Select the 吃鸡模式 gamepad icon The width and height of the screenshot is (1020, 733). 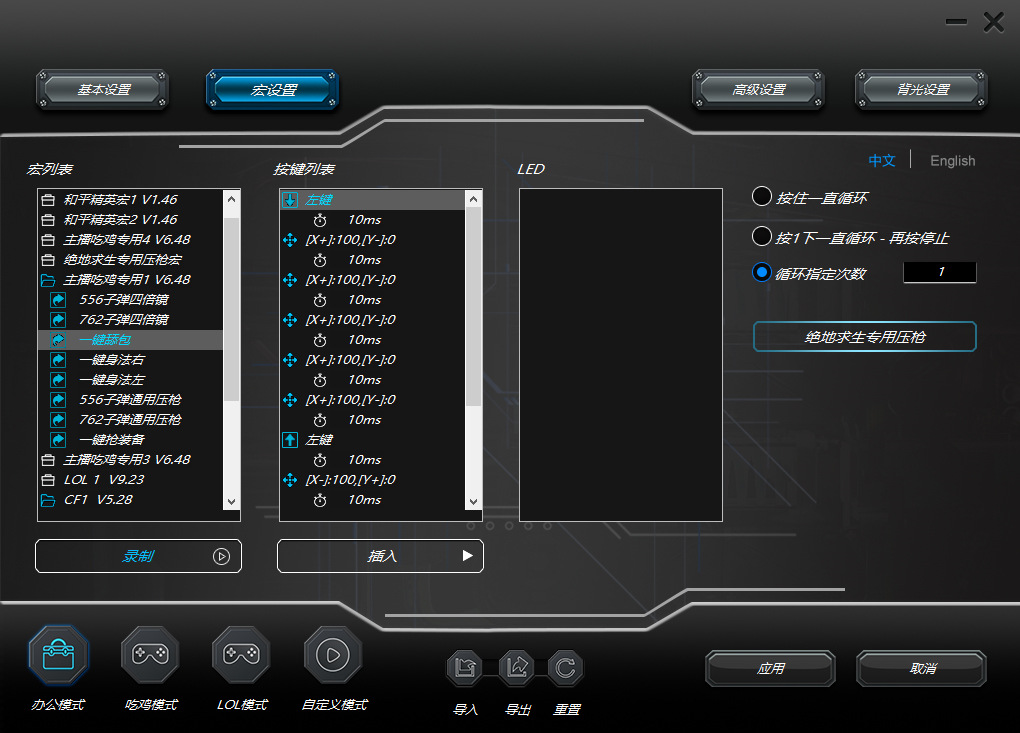point(150,655)
